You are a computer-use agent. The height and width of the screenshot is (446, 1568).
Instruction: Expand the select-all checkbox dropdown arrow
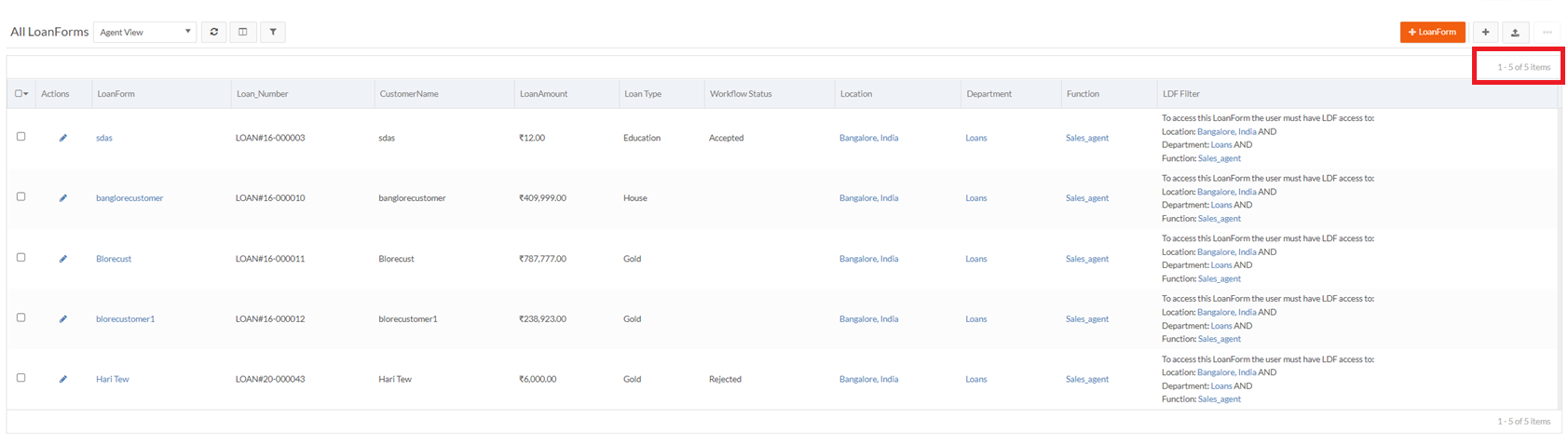point(26,94)
